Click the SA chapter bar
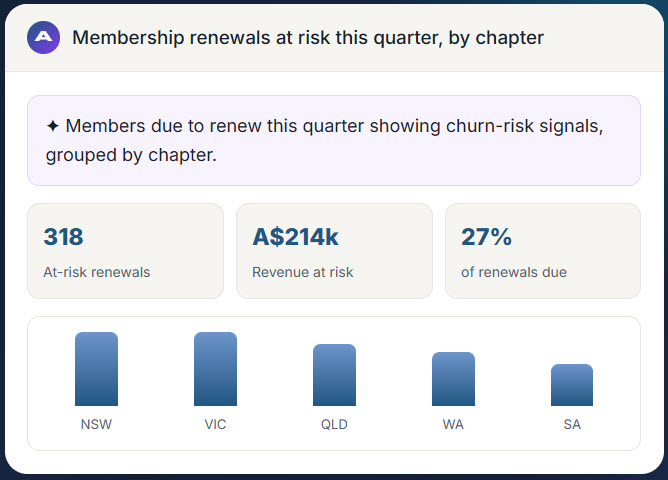This screenshot has width=668, height=480. (x=572, y=385)
